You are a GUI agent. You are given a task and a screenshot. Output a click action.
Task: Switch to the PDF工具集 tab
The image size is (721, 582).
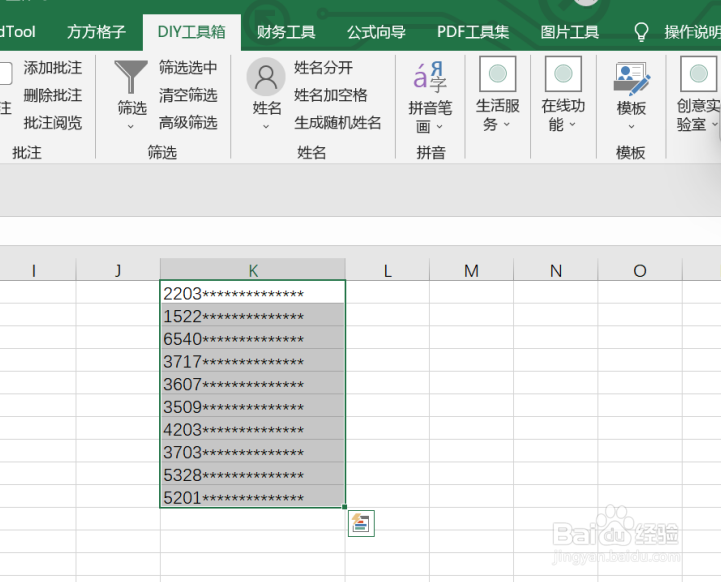[473, 32]
